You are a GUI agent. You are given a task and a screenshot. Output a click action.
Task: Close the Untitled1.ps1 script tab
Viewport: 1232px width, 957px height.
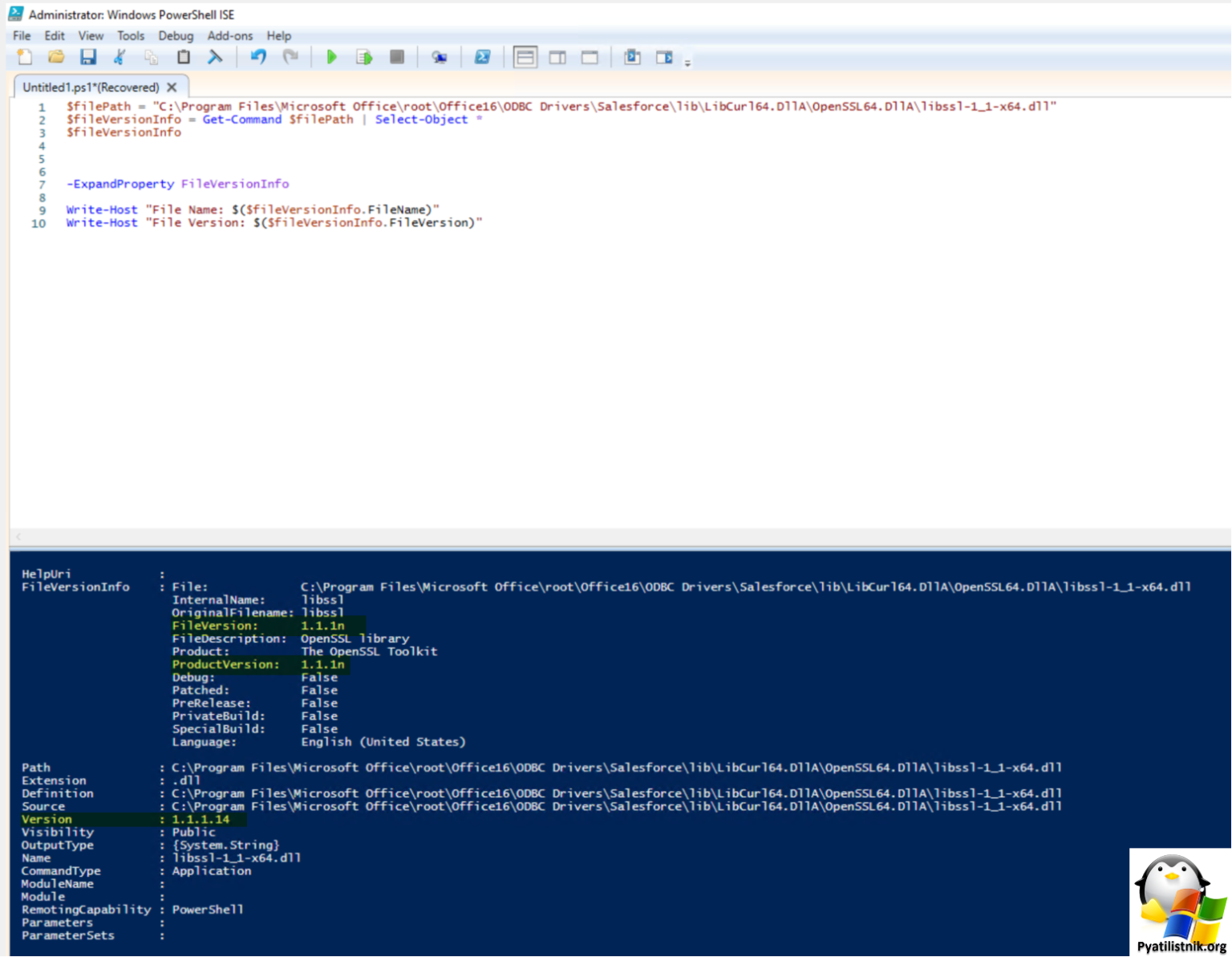[x=172, y=87]
